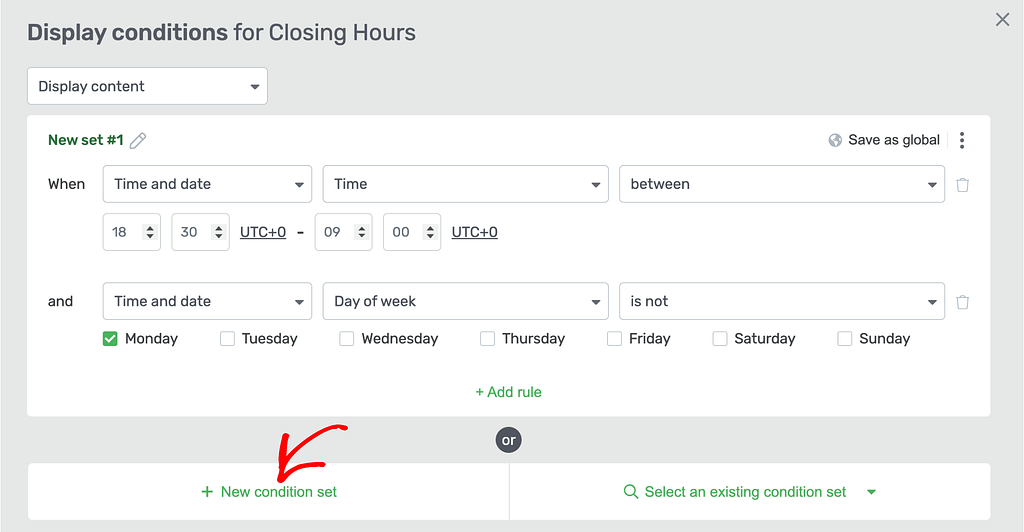Expand the 'is not' operator dropdown
The width and height of the screenshot is (1024, 532).
(782, 301)
